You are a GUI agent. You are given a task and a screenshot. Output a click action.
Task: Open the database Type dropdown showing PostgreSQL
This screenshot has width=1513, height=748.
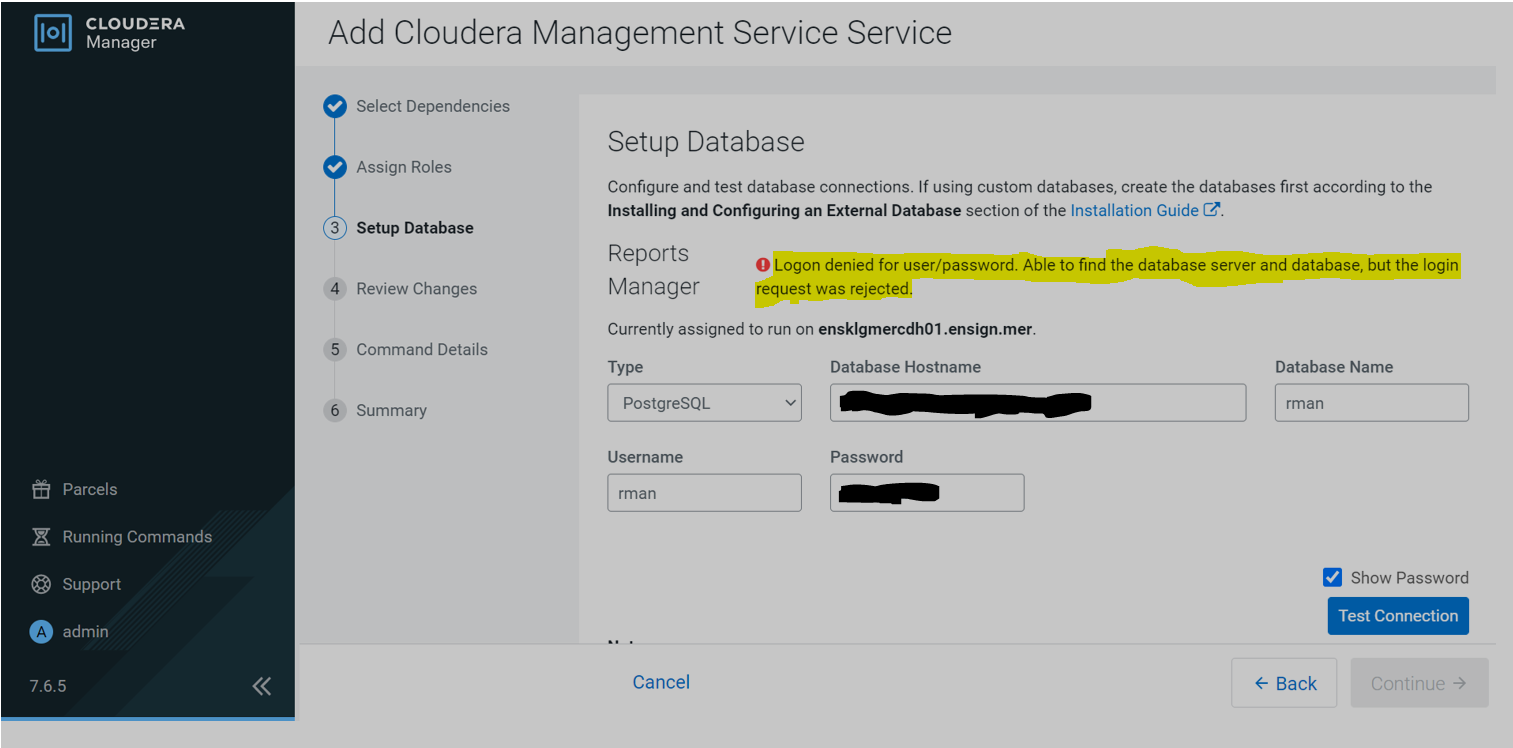coord(703,402)
